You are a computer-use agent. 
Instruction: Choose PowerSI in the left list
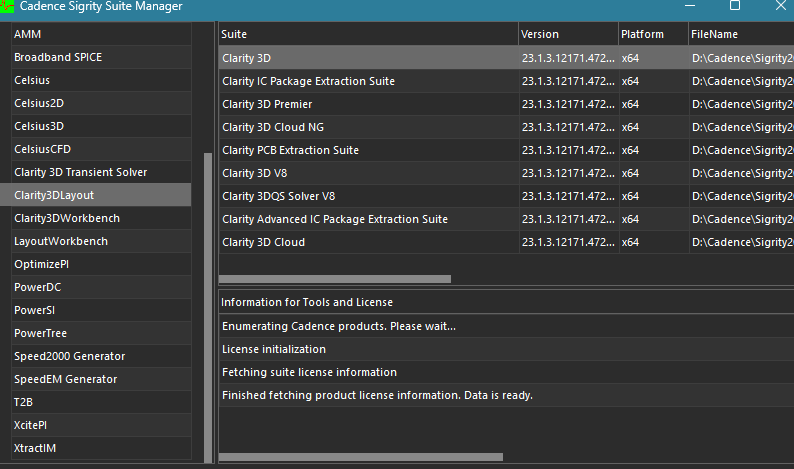point(101,310)
